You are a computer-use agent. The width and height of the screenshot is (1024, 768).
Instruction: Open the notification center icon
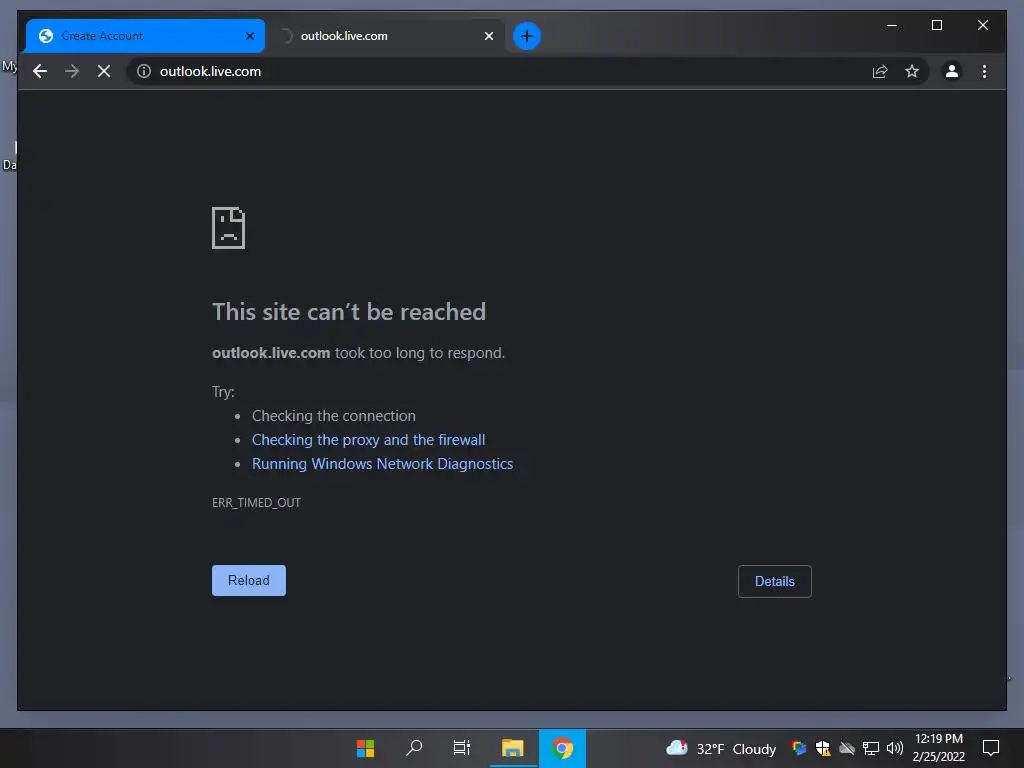(x=991, y=748)
